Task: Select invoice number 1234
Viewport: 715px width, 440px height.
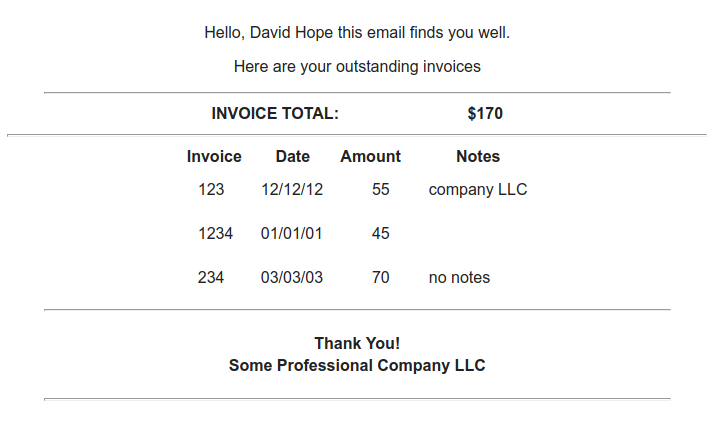Action: click(215, 233)
